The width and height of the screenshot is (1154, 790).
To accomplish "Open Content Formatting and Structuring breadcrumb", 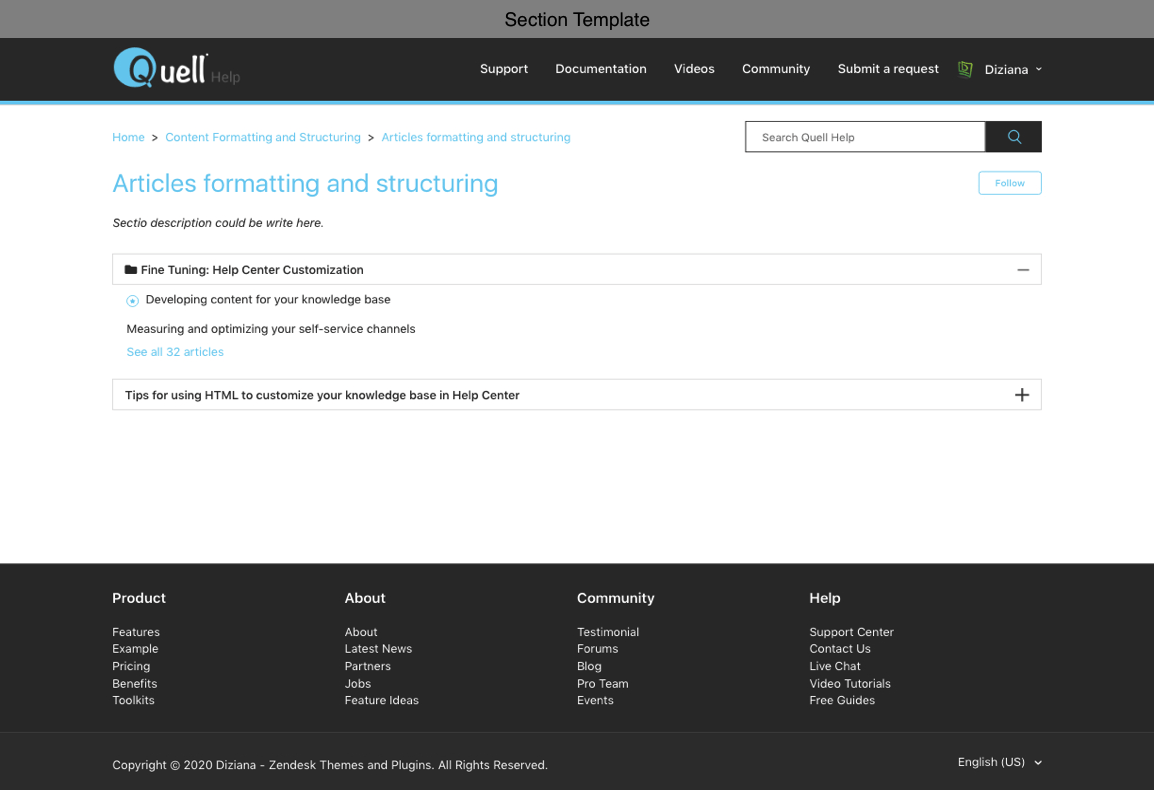I will 262,137.
